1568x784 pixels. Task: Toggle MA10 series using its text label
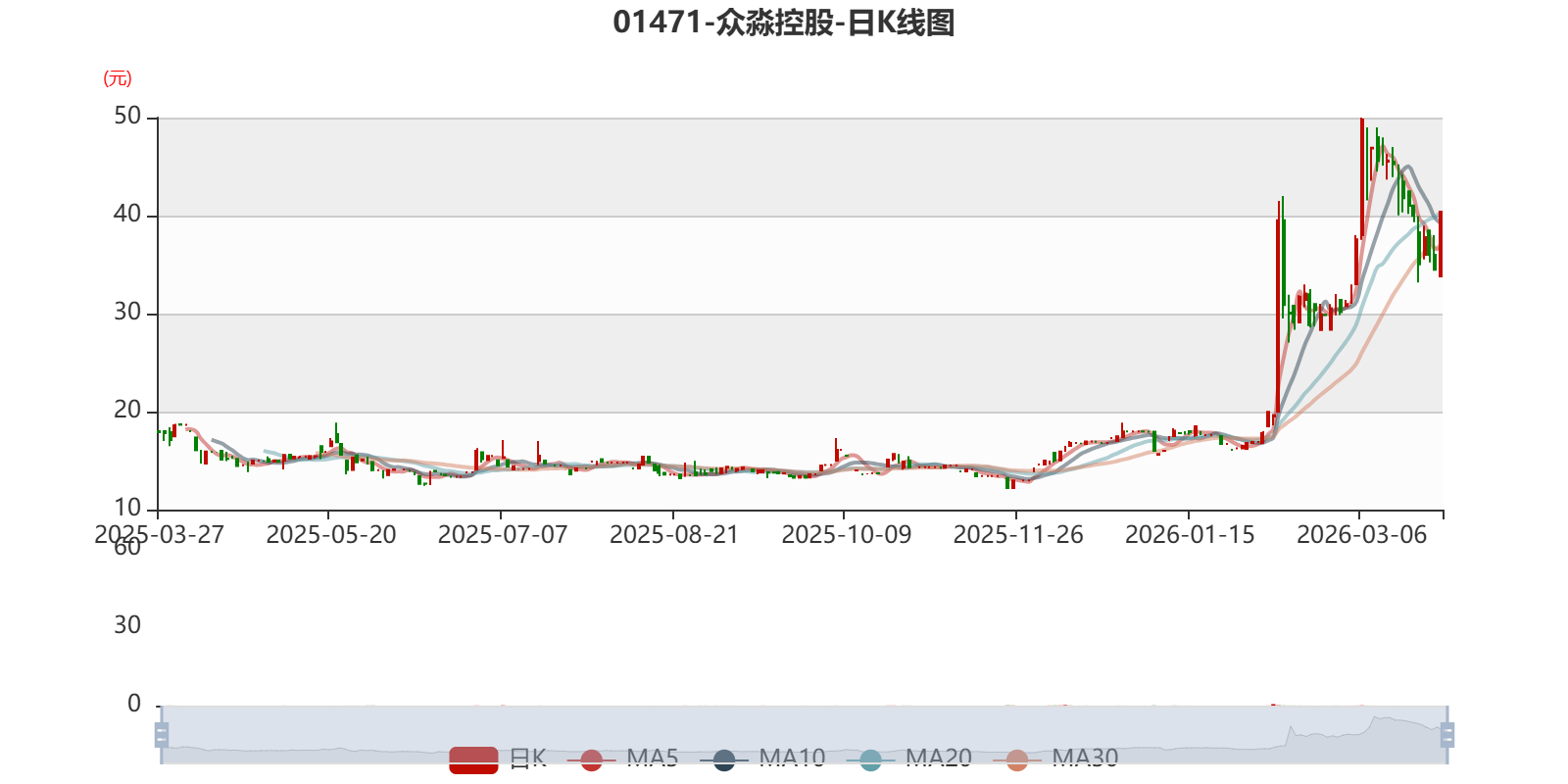[792, 758]
